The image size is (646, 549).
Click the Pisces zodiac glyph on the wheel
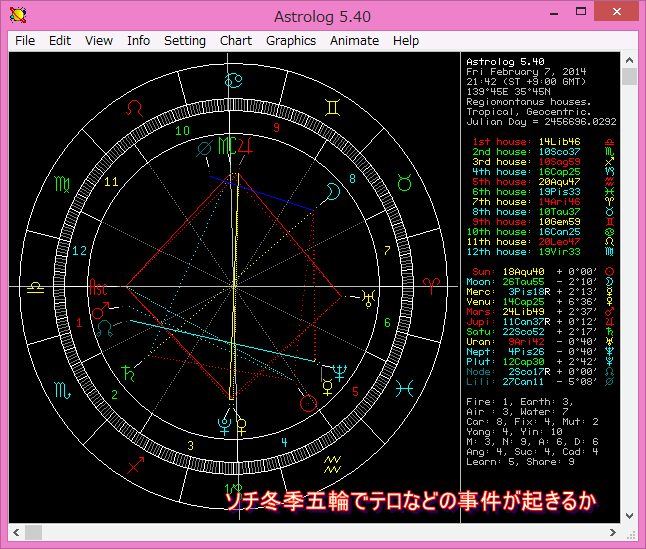pos(404,388)
